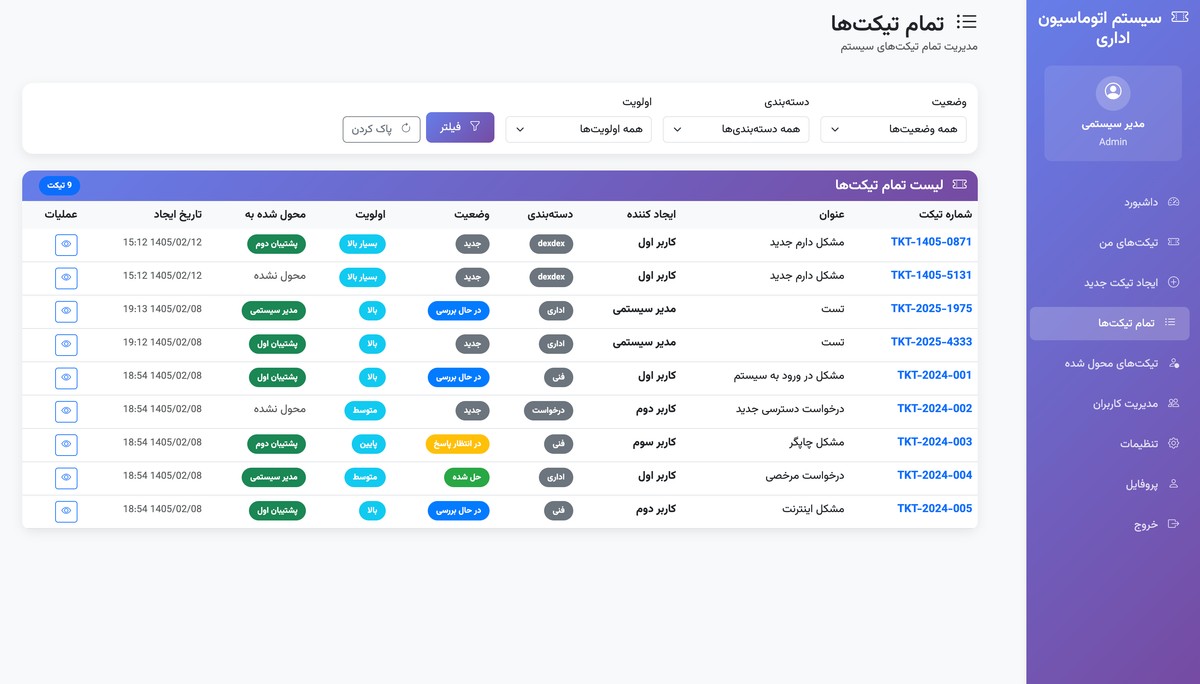Open ticket TKT-2024-004 link
The image size is (1200, 684).
click(x=935, y=475)
